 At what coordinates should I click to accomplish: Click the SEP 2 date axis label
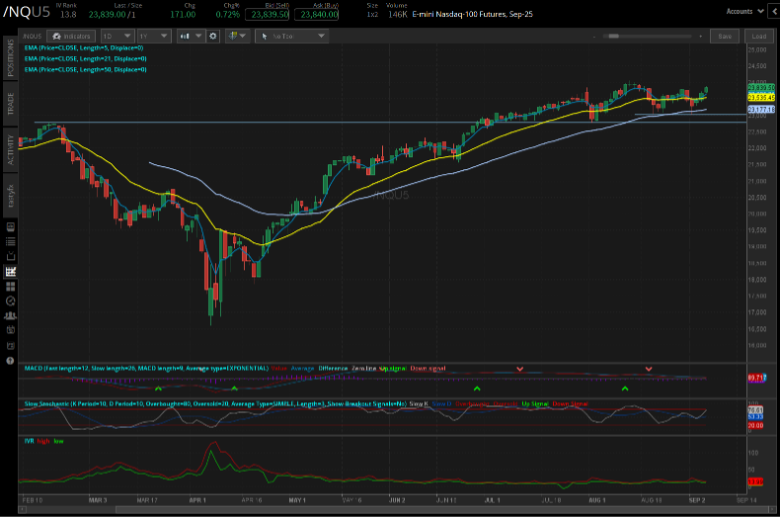point(697,500)
